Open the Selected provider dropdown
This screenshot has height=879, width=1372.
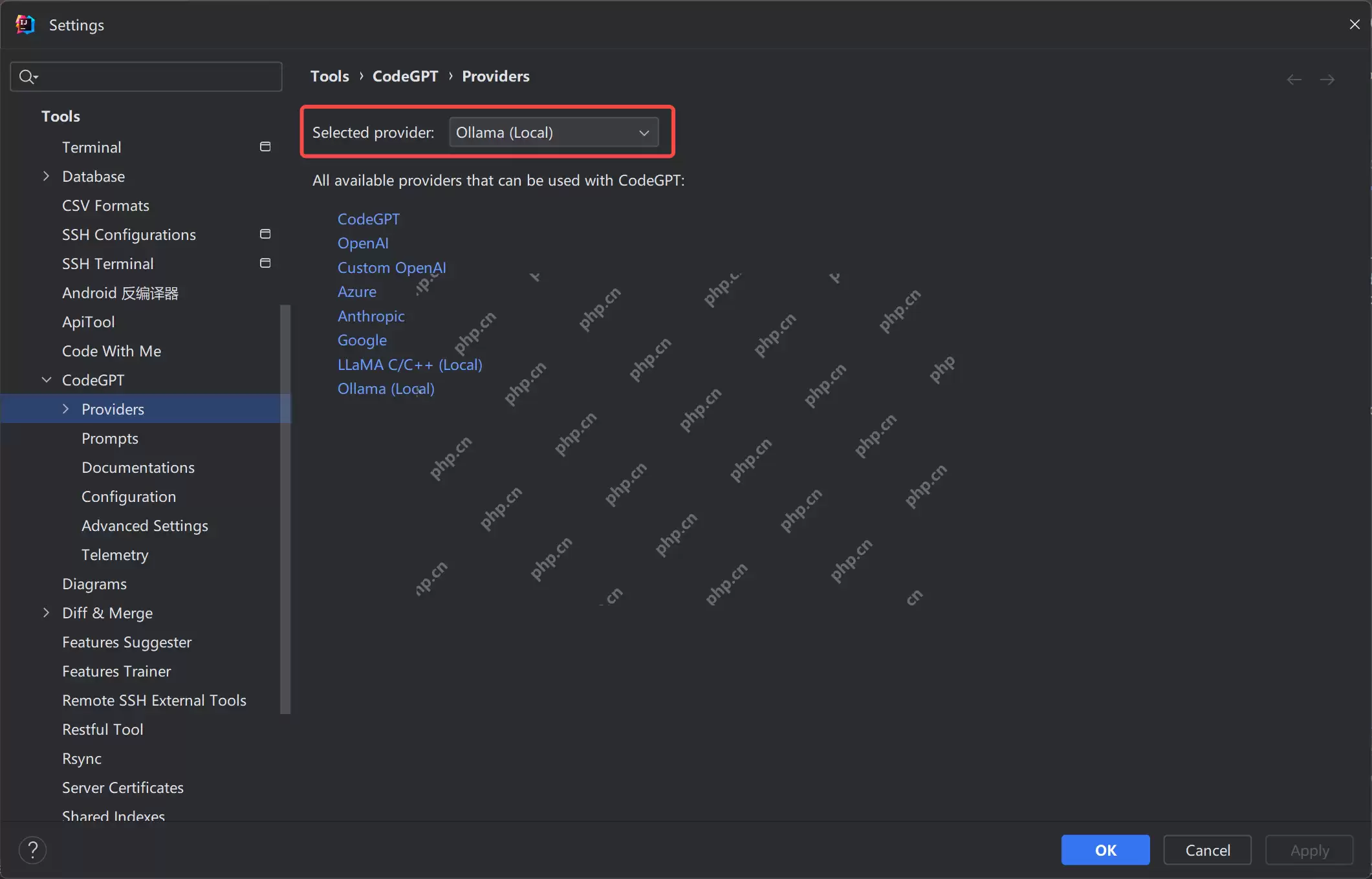[x=554, y=133]
